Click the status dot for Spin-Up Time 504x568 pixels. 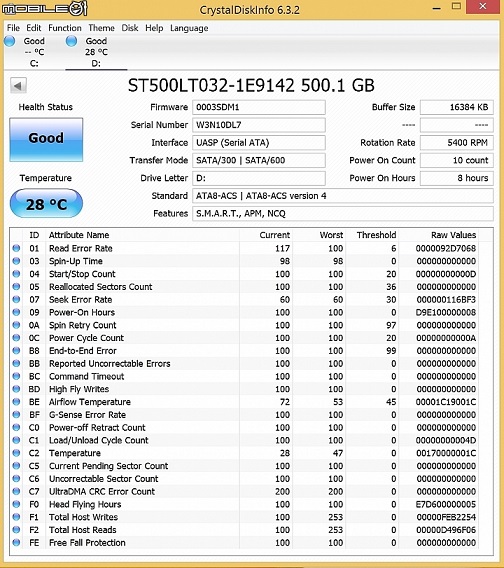(x=16, y=261)
